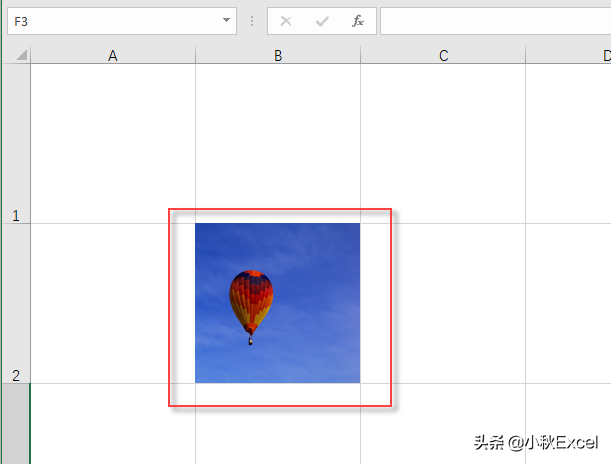Select the highlighted row 3 header
The image size is (611, 464).
16,424
